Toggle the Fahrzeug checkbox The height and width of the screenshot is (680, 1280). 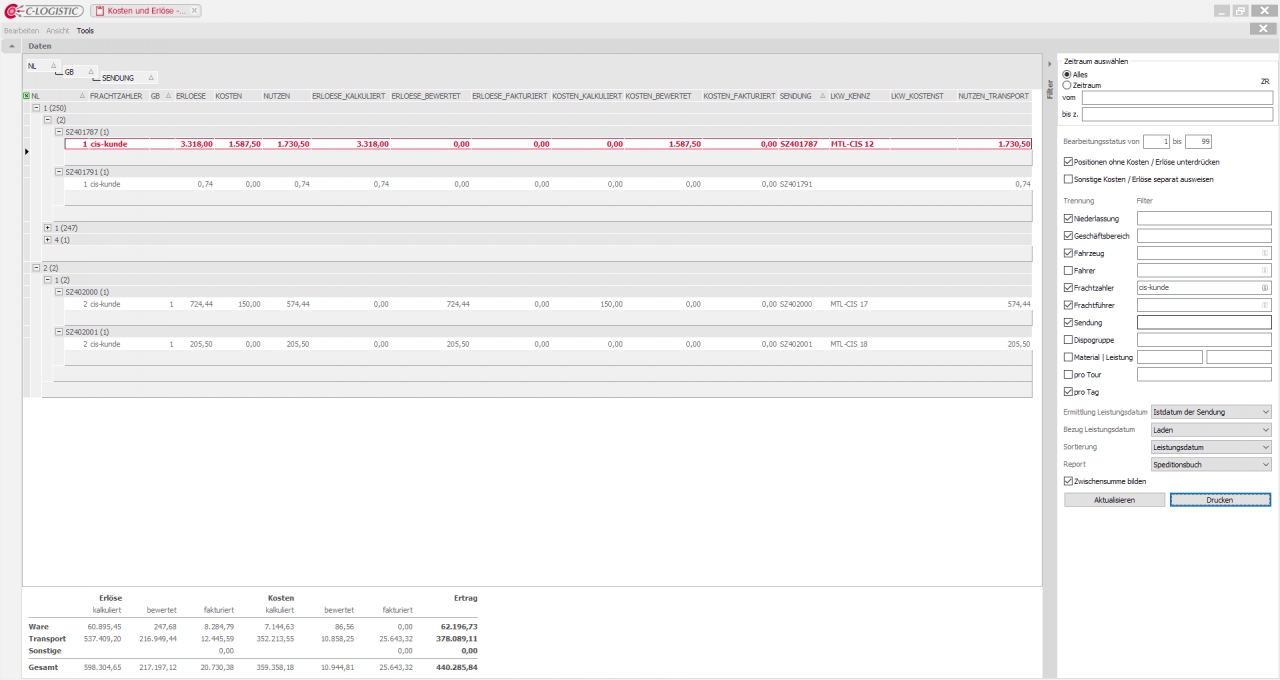[x=1068, y=253]
